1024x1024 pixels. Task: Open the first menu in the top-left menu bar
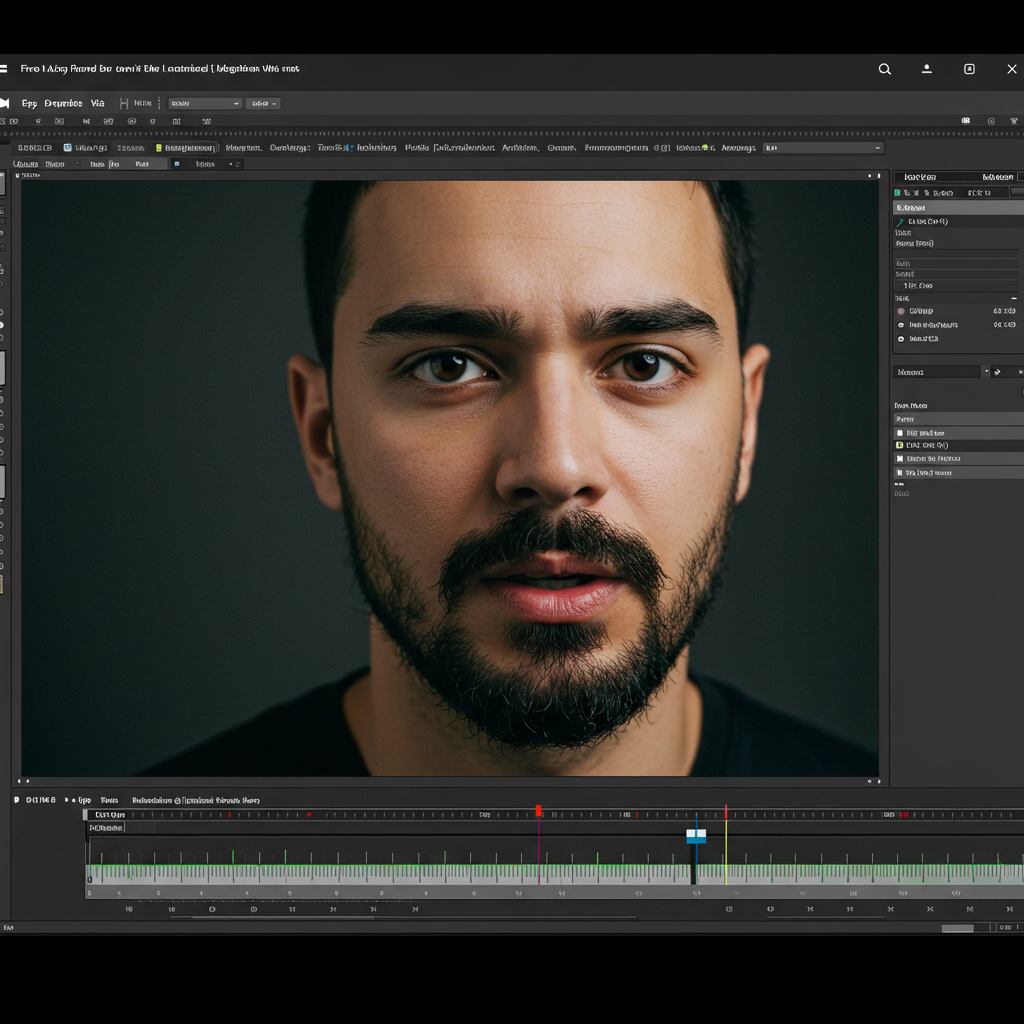29,103
